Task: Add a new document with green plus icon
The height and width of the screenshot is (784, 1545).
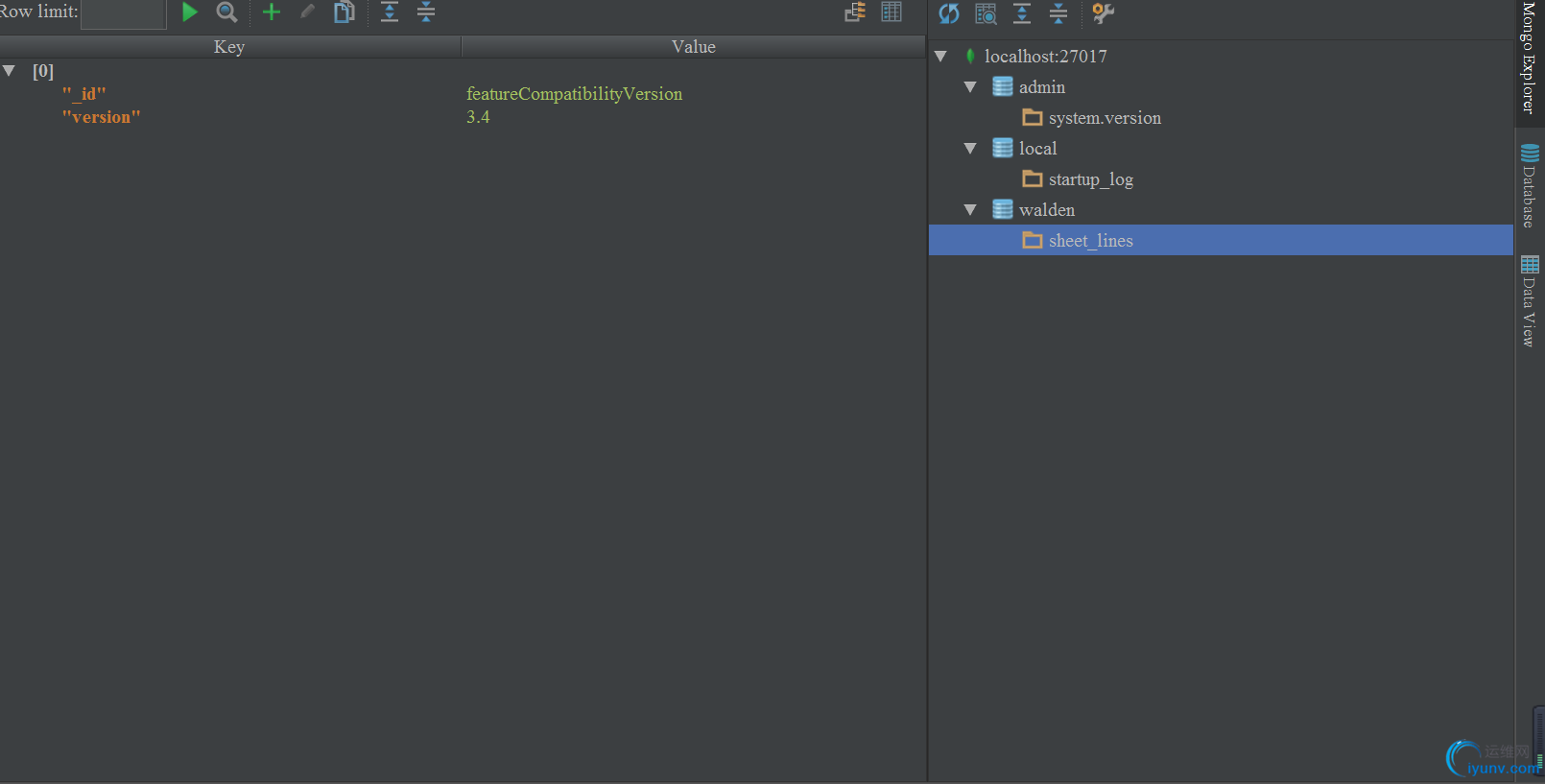Action: click(x=272, y=12)
